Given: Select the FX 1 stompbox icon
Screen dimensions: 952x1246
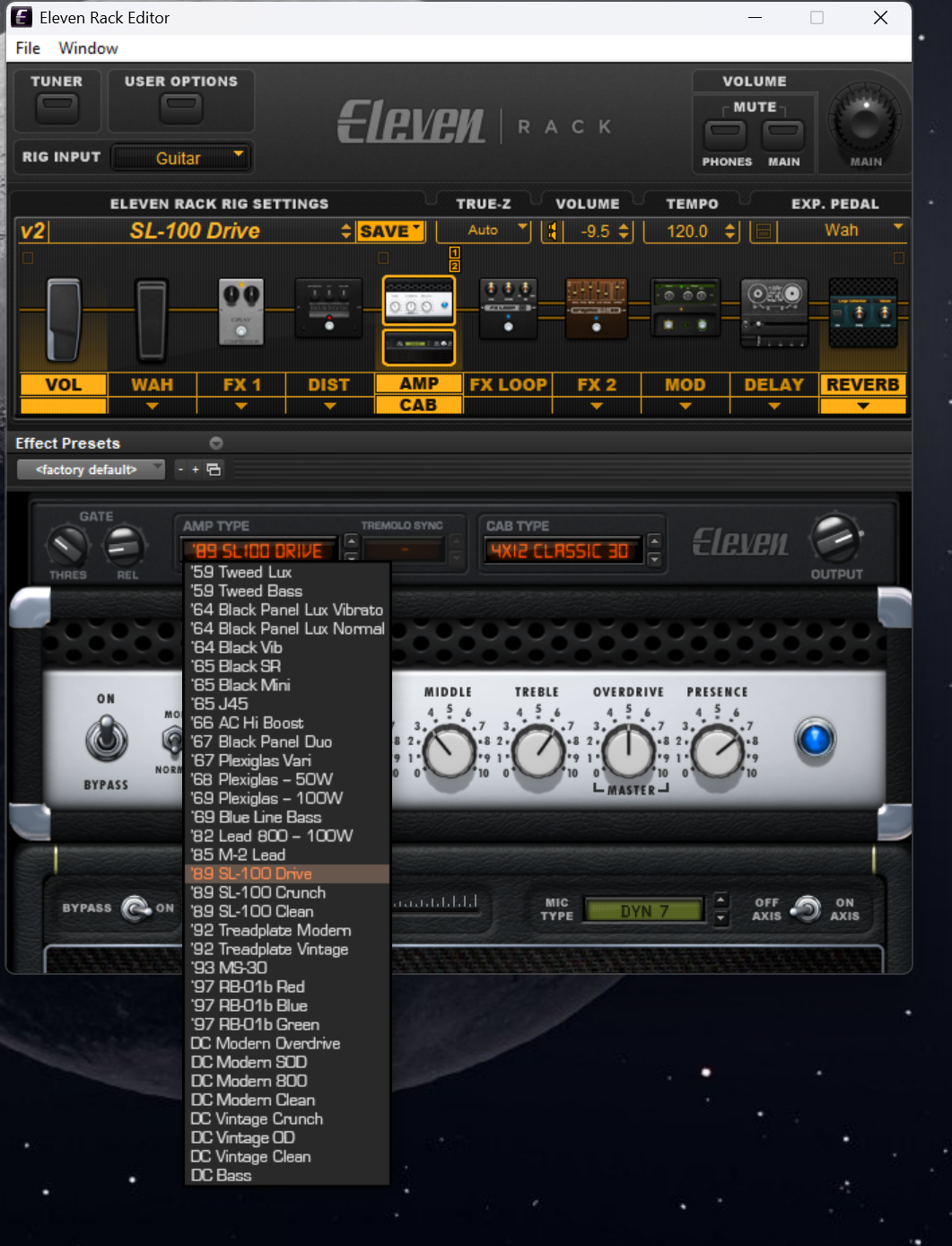Looking at the screenshot, I should point(241,311).
